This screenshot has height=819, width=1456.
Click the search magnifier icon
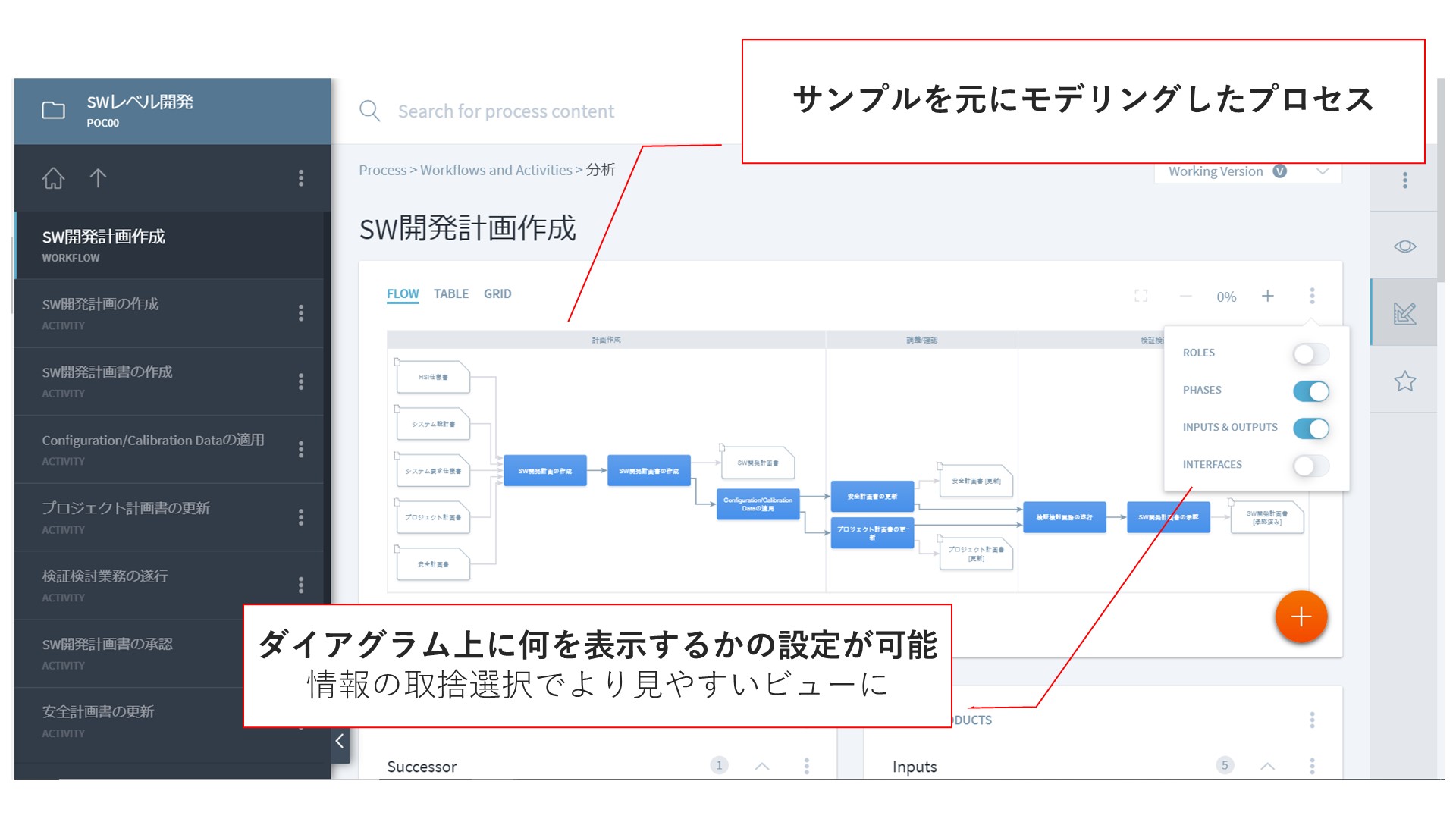point(369,111)
